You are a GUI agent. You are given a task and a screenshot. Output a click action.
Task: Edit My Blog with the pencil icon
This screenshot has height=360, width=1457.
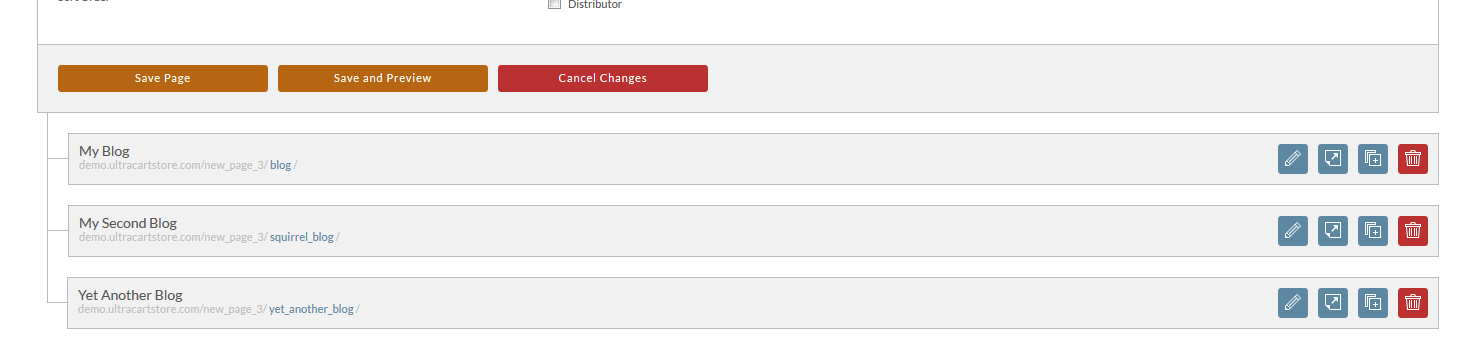[1293, 159]
